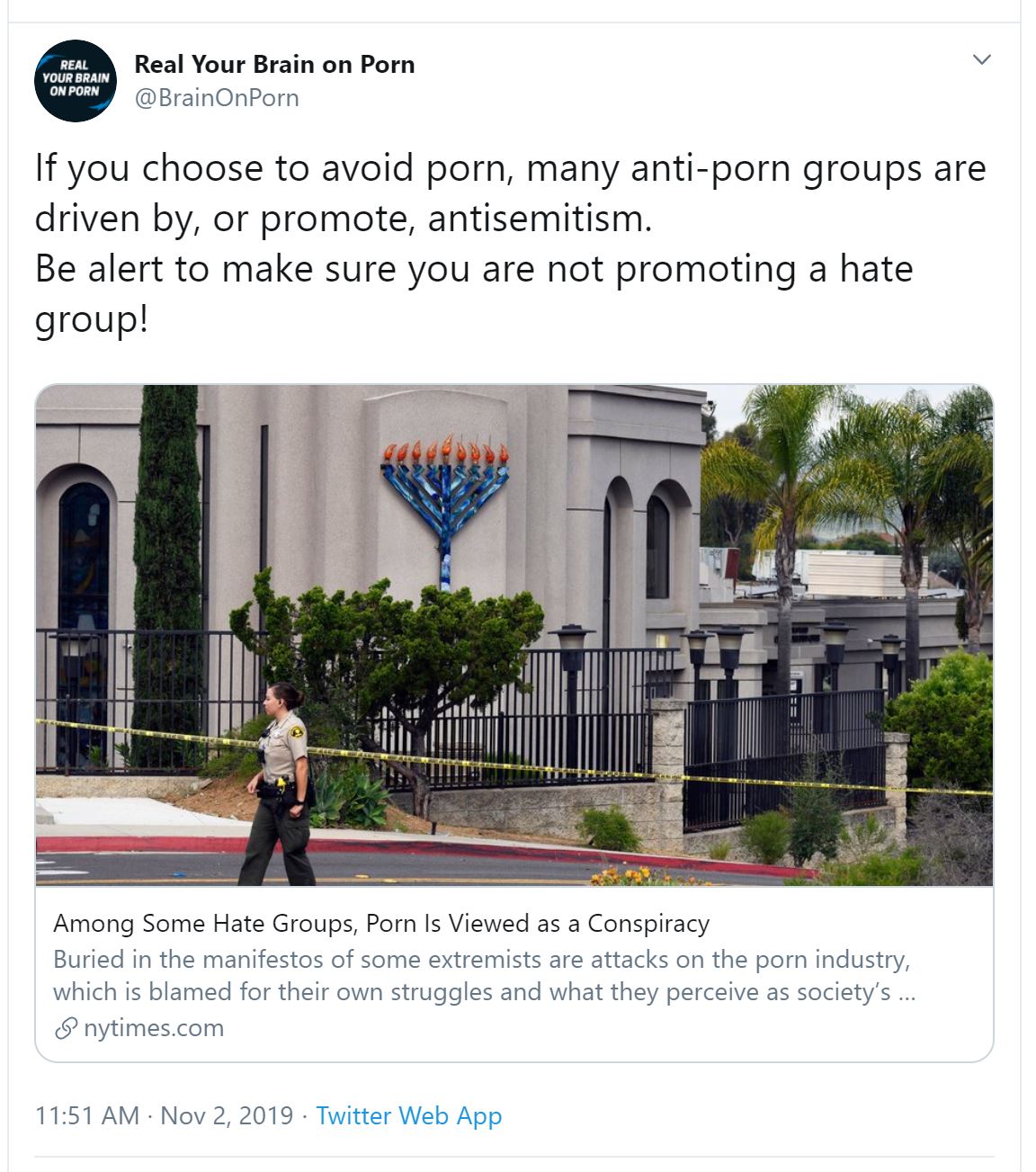1036x1172 pixels.
Task: Click the card description starting "Buried in the manifestos"
Action: 485,976
